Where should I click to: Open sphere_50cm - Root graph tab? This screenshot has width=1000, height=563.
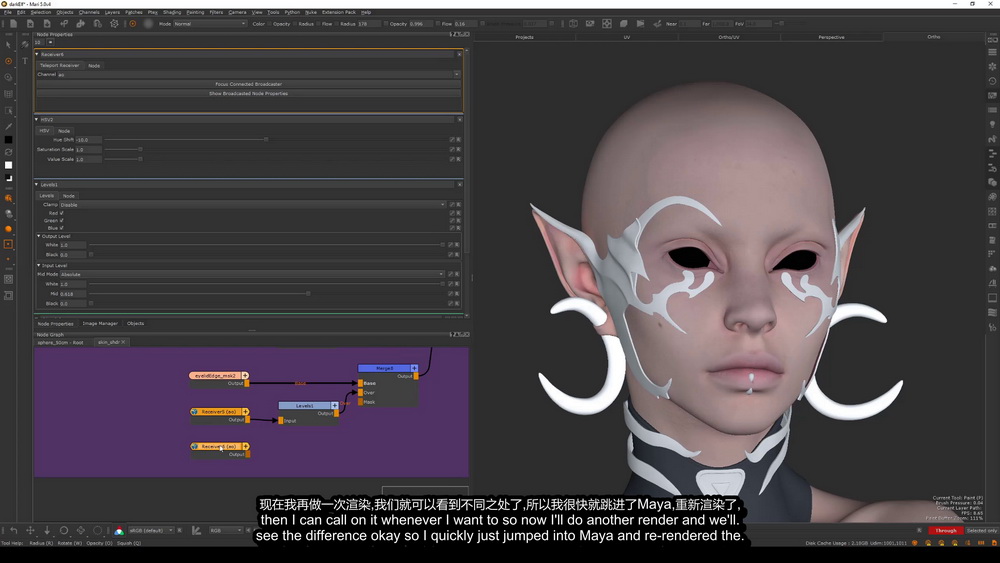click(61, 342)
